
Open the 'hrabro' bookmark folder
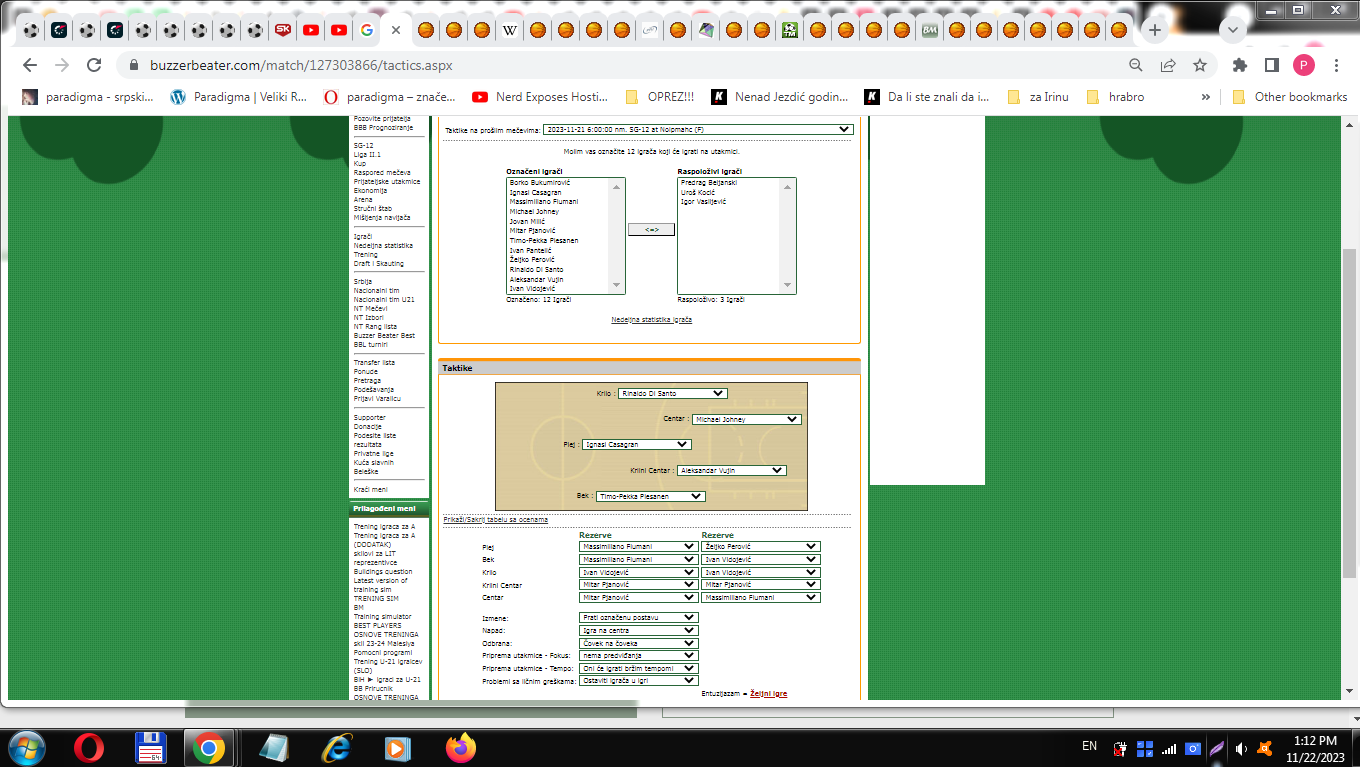1114,97
